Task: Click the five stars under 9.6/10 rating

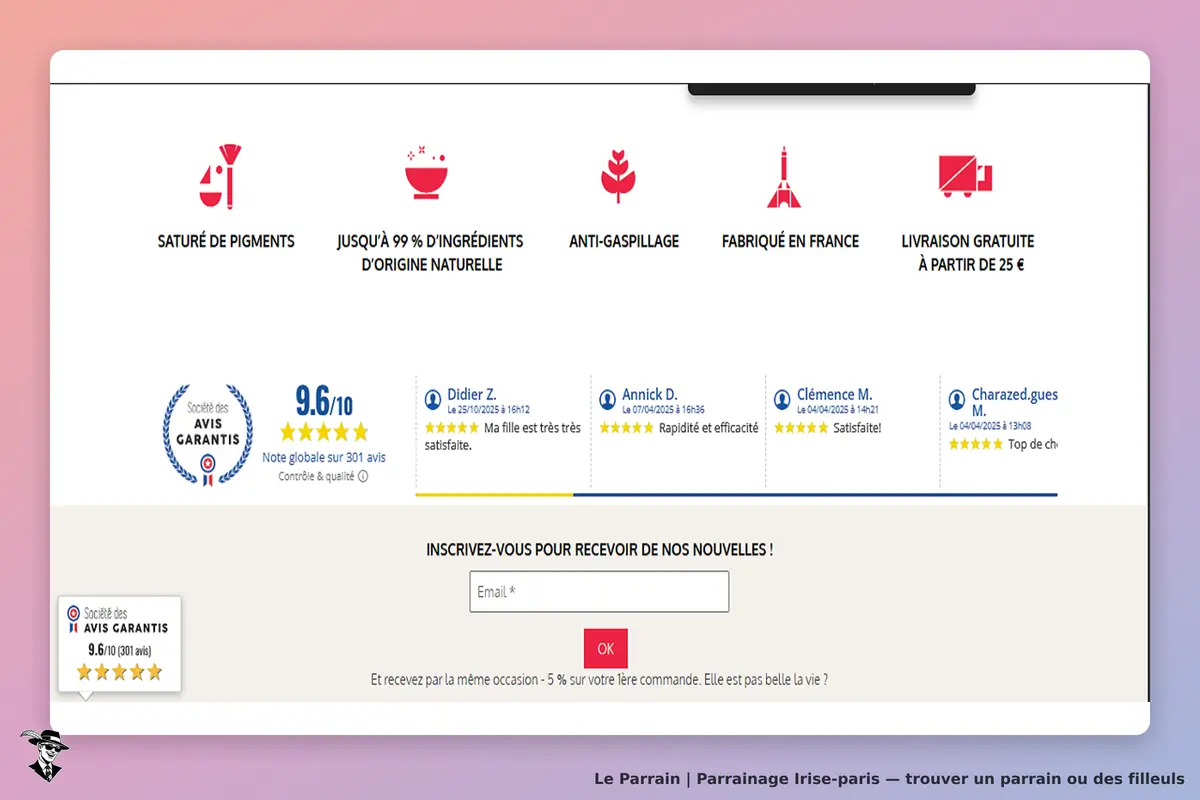Action: coord(324,432)
